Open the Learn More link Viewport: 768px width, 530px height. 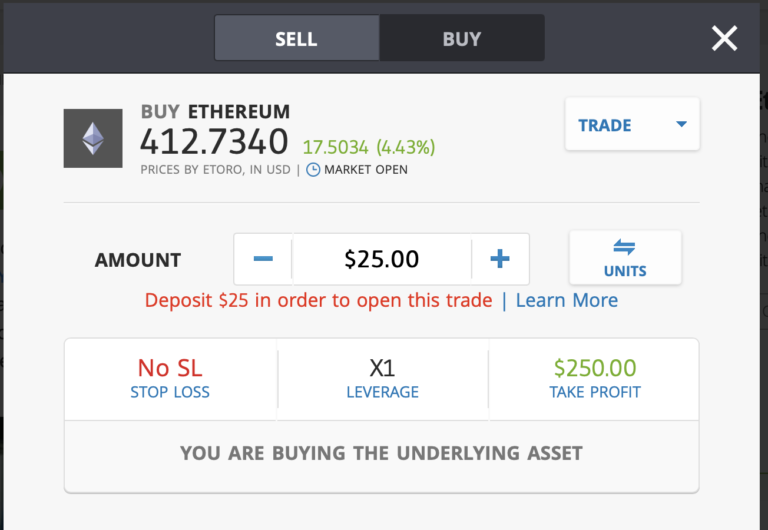567,300
